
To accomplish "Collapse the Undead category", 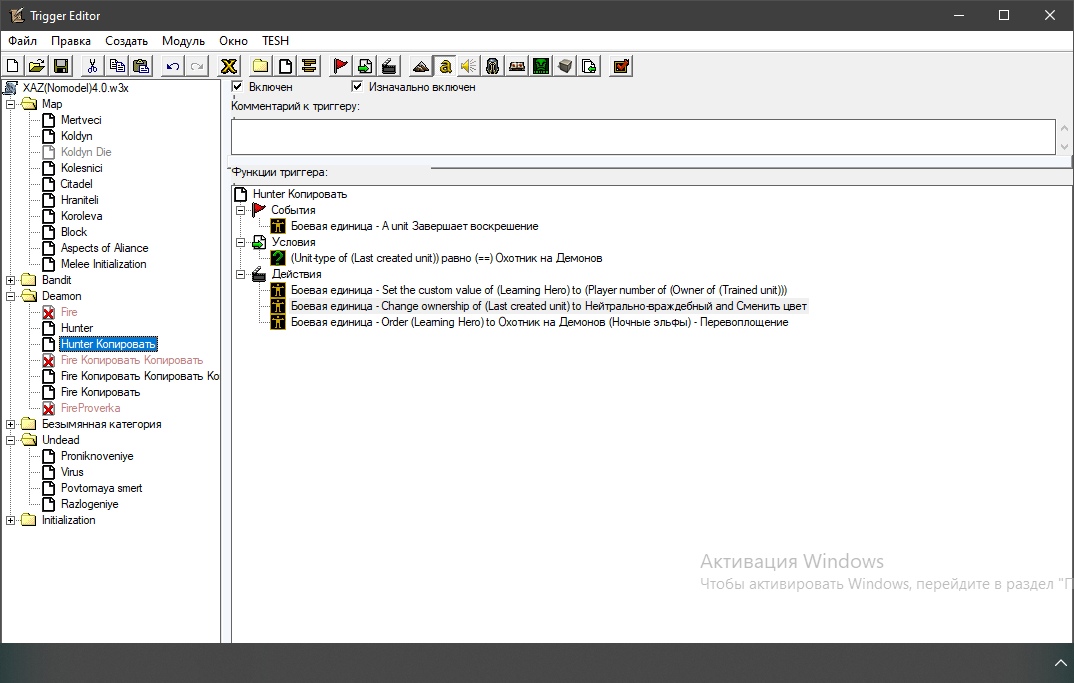I will click(x=10, y=440).
